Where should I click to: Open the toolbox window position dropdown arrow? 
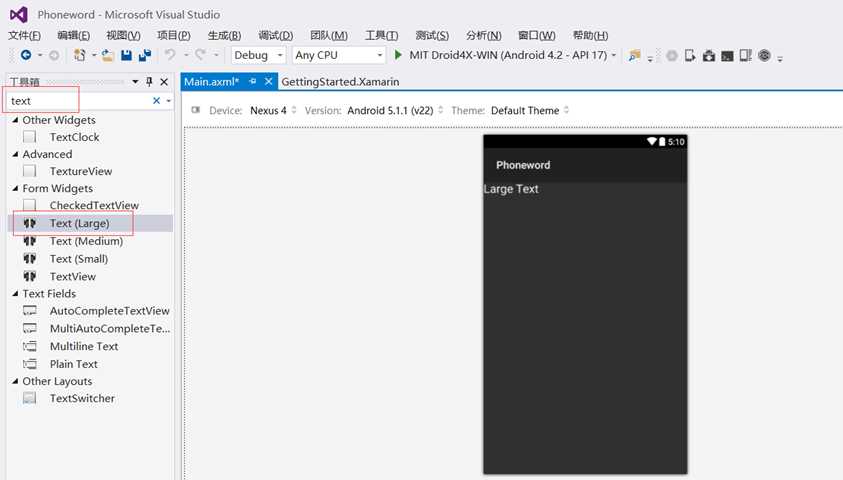(x=135, y=82)
